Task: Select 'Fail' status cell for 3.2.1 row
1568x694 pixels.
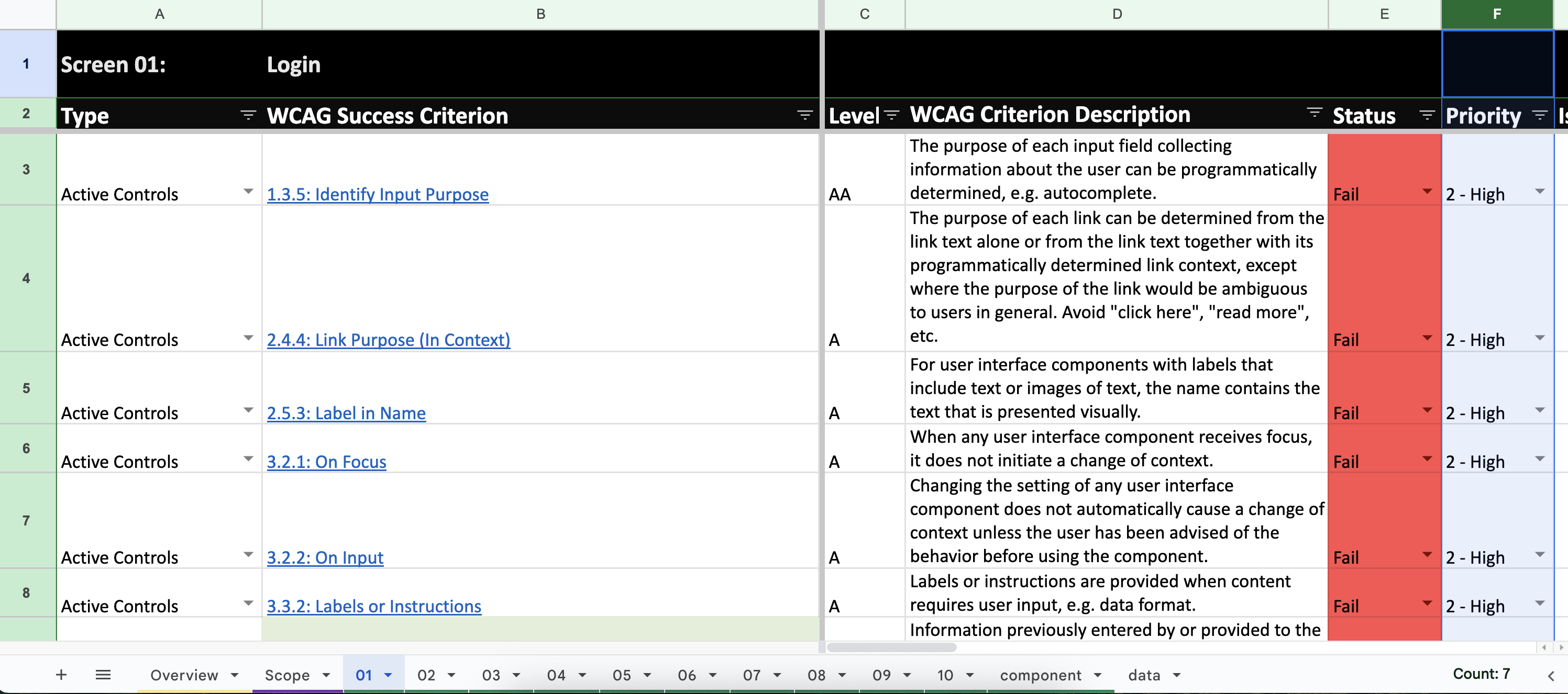Action: [x=1384, y=448]
